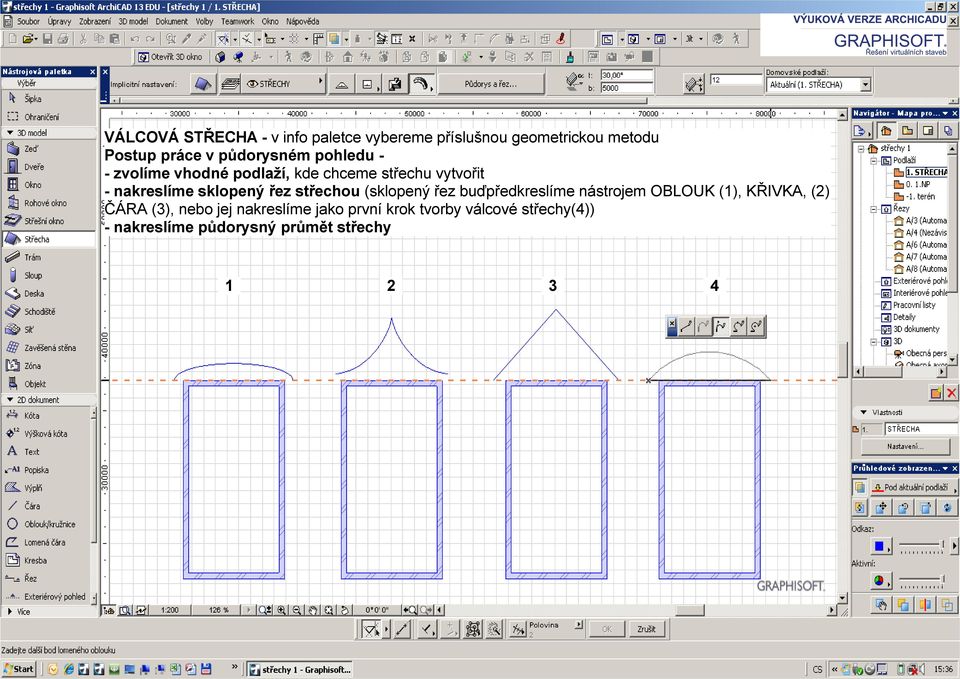Click the Odkaz blue color swatch
960x679 pixels.
click(x=879, y=546)
